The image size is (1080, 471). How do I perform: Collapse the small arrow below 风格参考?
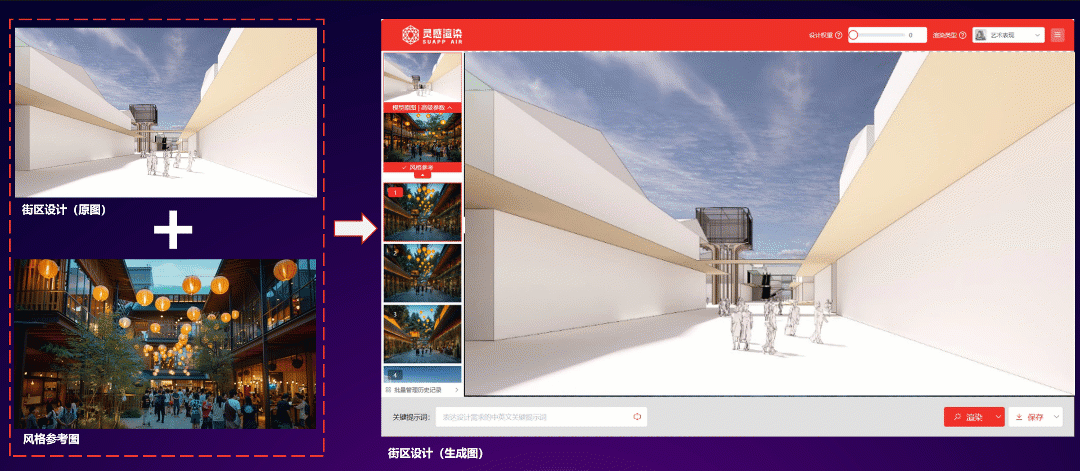422,175
